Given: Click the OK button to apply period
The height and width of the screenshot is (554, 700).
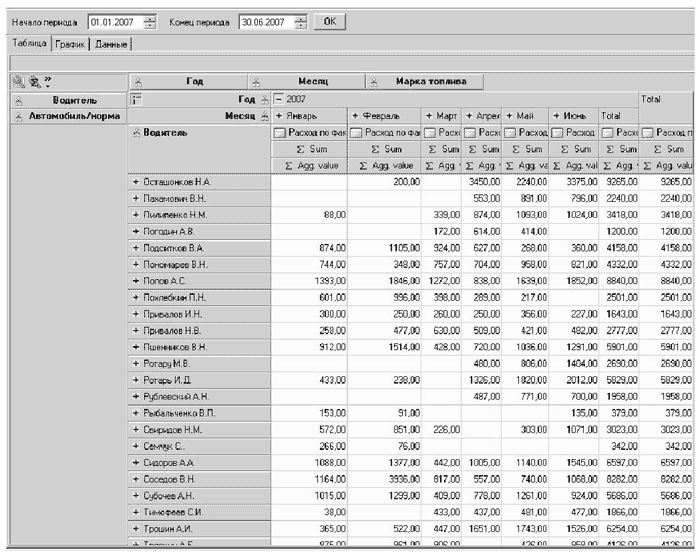Looking at the screenshot, I should [x=330, y=21].
